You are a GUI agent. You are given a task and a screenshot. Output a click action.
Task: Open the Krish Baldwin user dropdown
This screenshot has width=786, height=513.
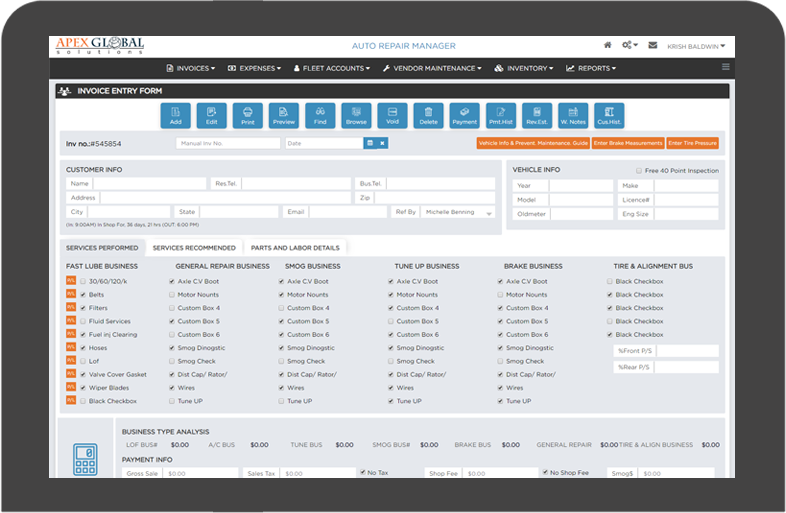pyautogui.click(x=700, y=46)
